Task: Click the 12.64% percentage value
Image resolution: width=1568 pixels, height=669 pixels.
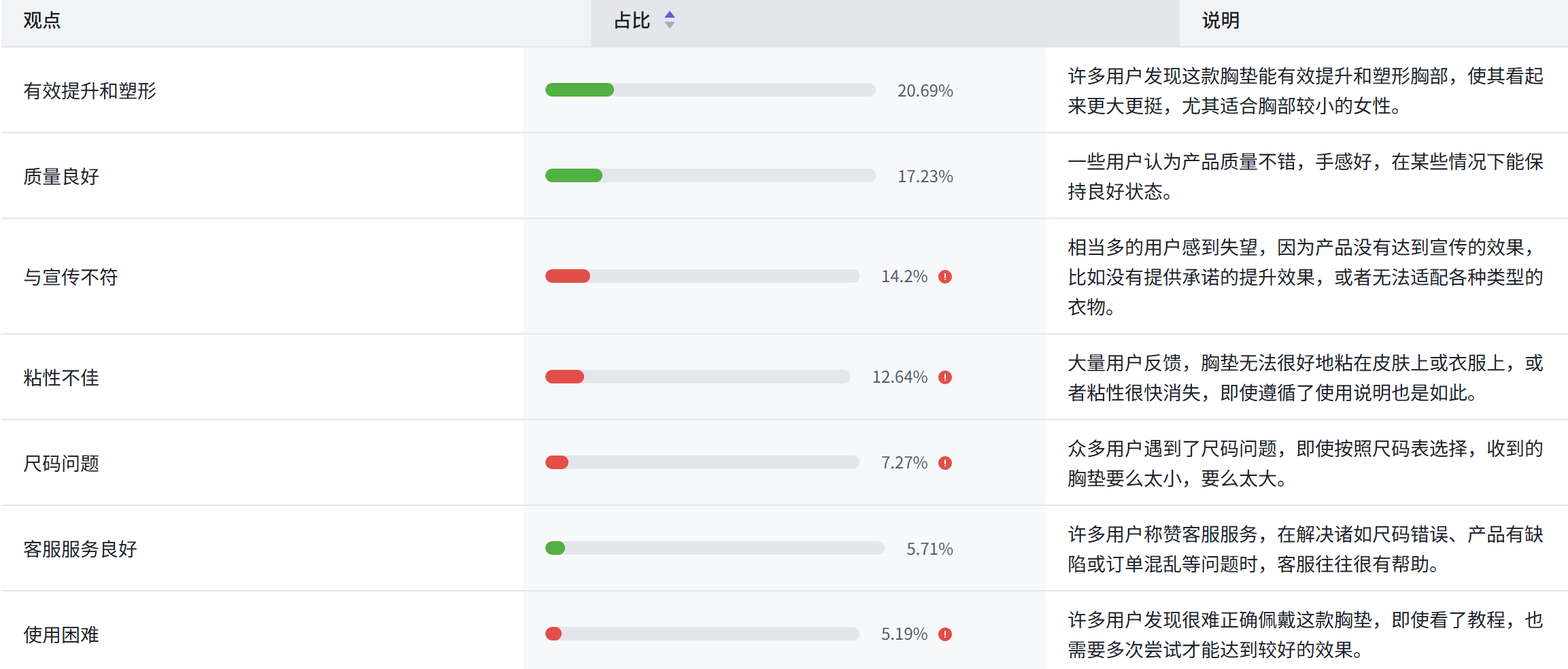Action: [x=900, y=377]
